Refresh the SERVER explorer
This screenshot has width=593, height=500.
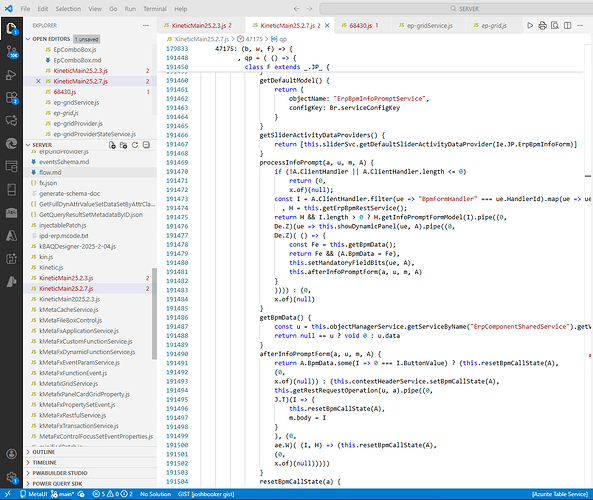click(135, 145)
